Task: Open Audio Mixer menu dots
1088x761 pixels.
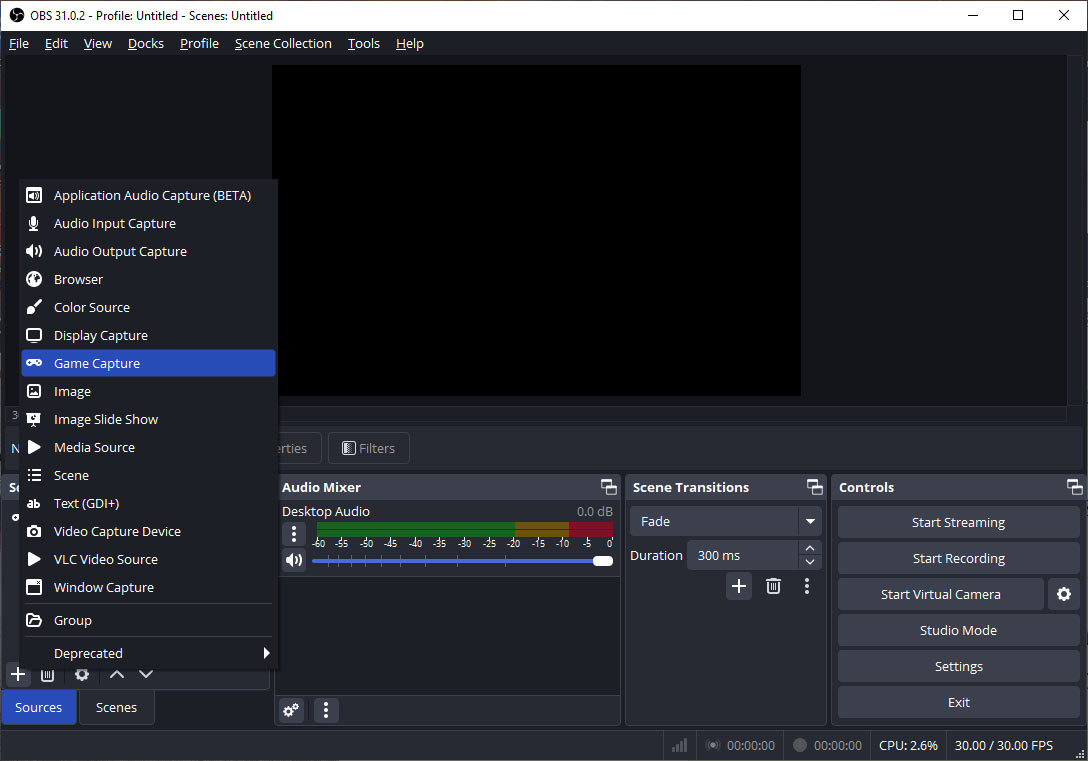Action: click(x=326, y=710)
